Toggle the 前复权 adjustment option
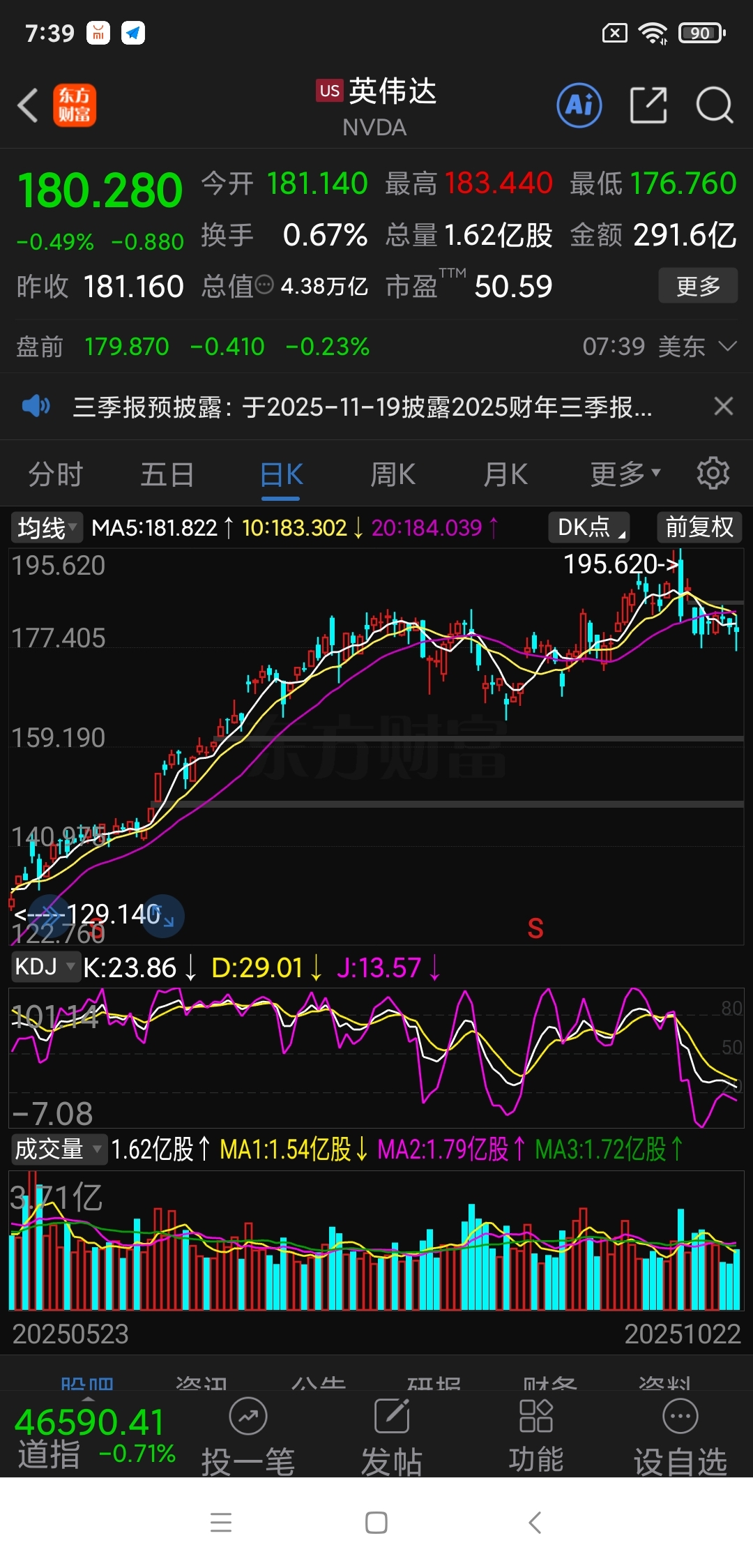Screen dimensions: 753x1568 coord(699,527)
